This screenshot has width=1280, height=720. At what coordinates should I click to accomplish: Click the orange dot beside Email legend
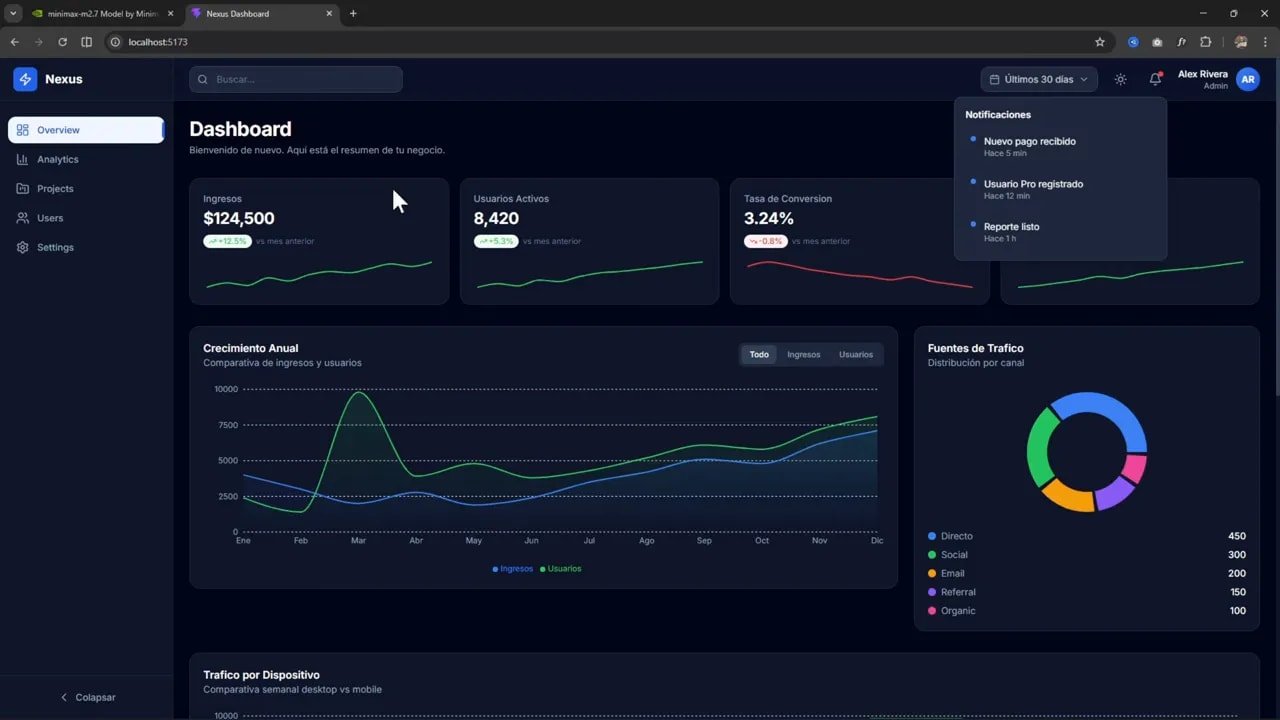tap(932, 573)
